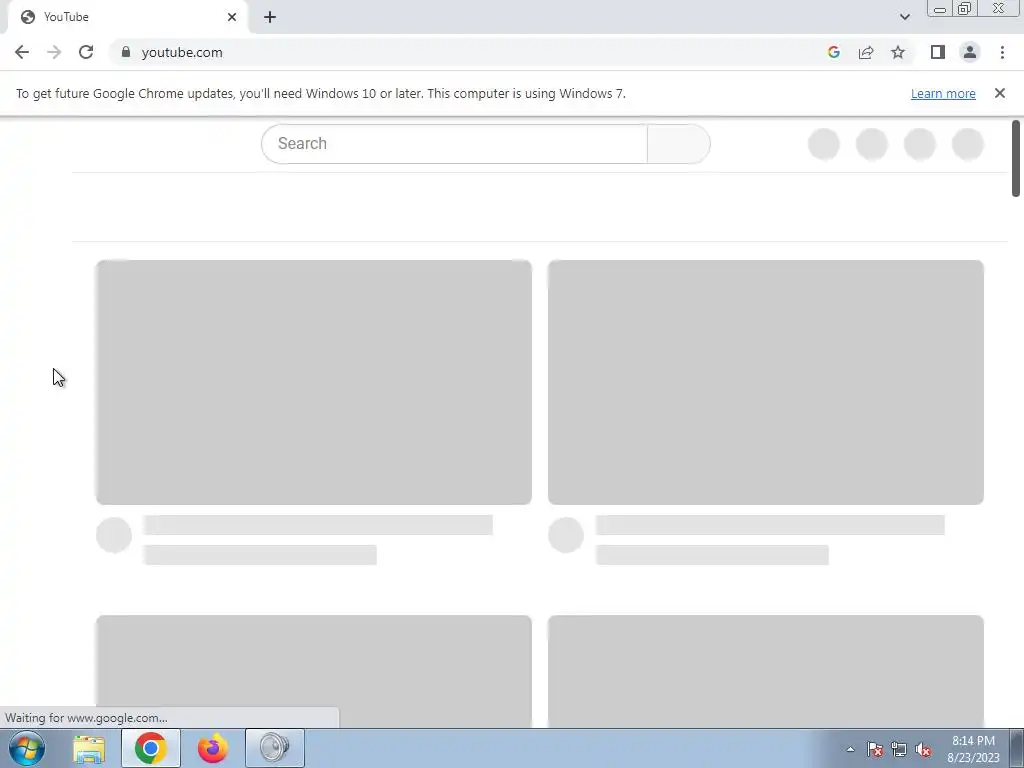Reload the YouTube page
Screen dimensions: 1024x768
coord(86,52)
